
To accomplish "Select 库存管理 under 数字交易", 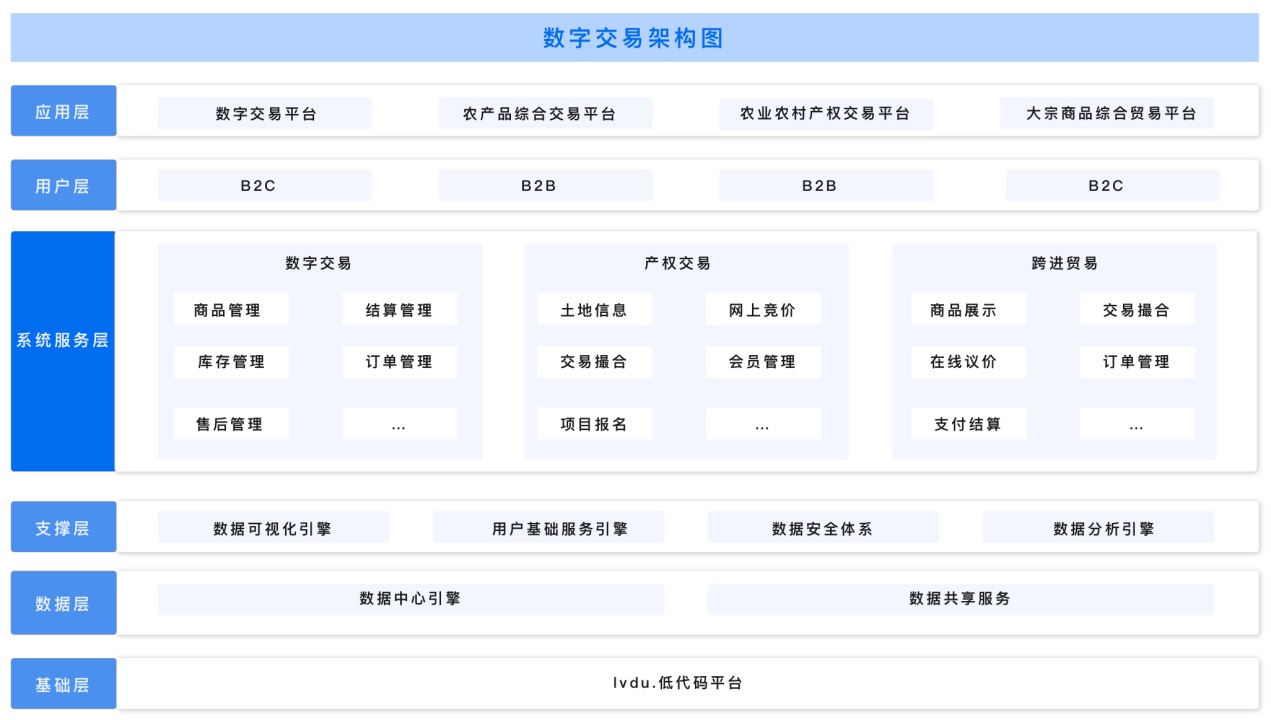I will (231, 361).
